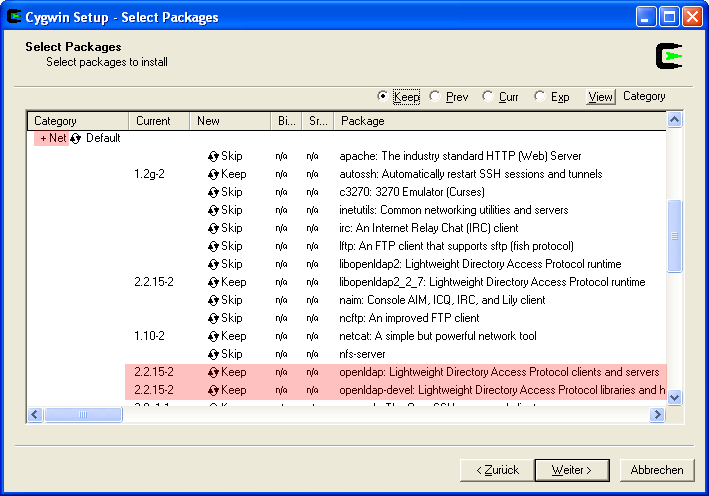709x496 pixels.
Task: Click netcat current version 1.10-2
Action: tap(149, 336)
